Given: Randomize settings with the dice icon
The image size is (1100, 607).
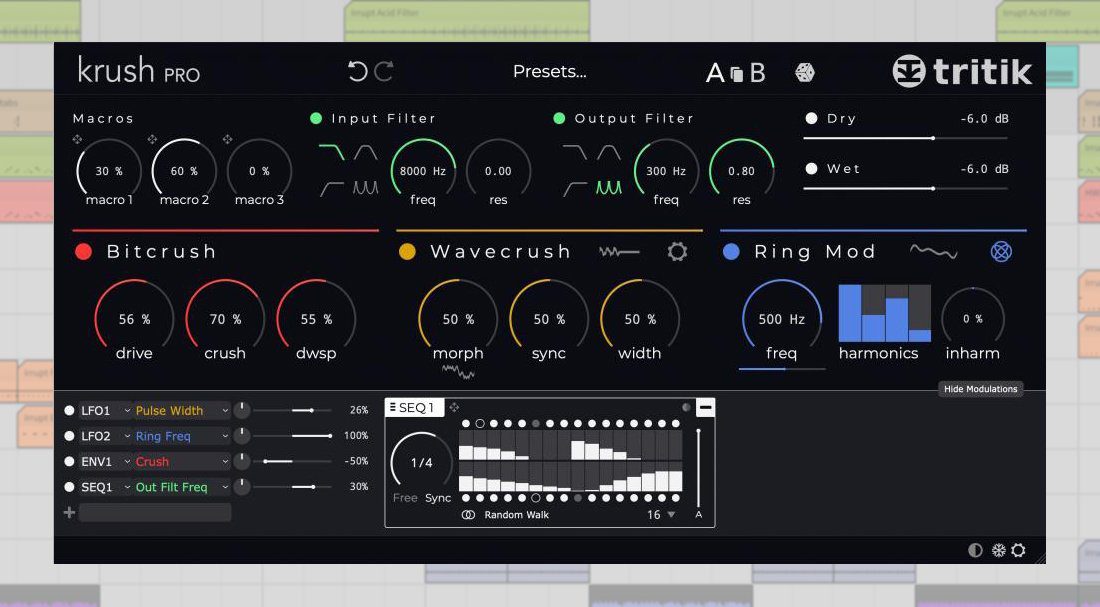Looking at the screenshot, I should click(805, 72).
